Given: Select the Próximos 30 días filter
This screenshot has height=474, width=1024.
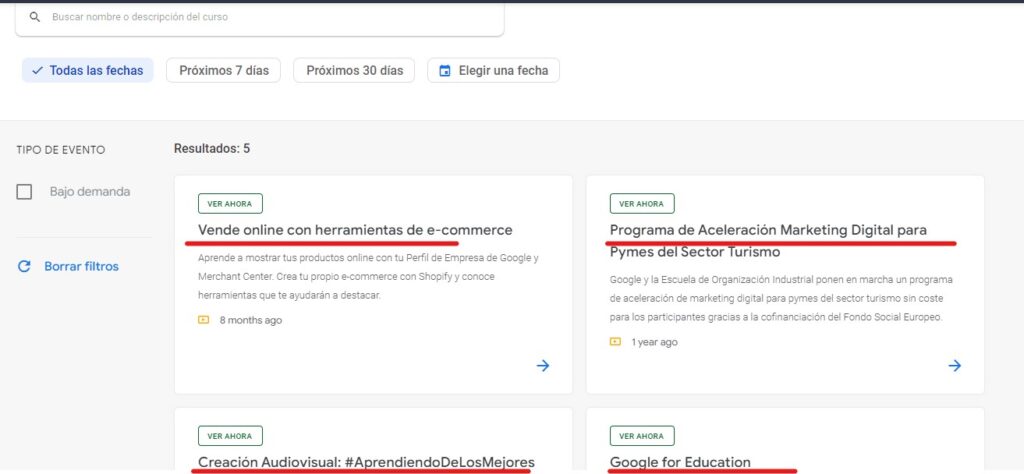Looking at the screenshot, I should [x=354, y=71].
